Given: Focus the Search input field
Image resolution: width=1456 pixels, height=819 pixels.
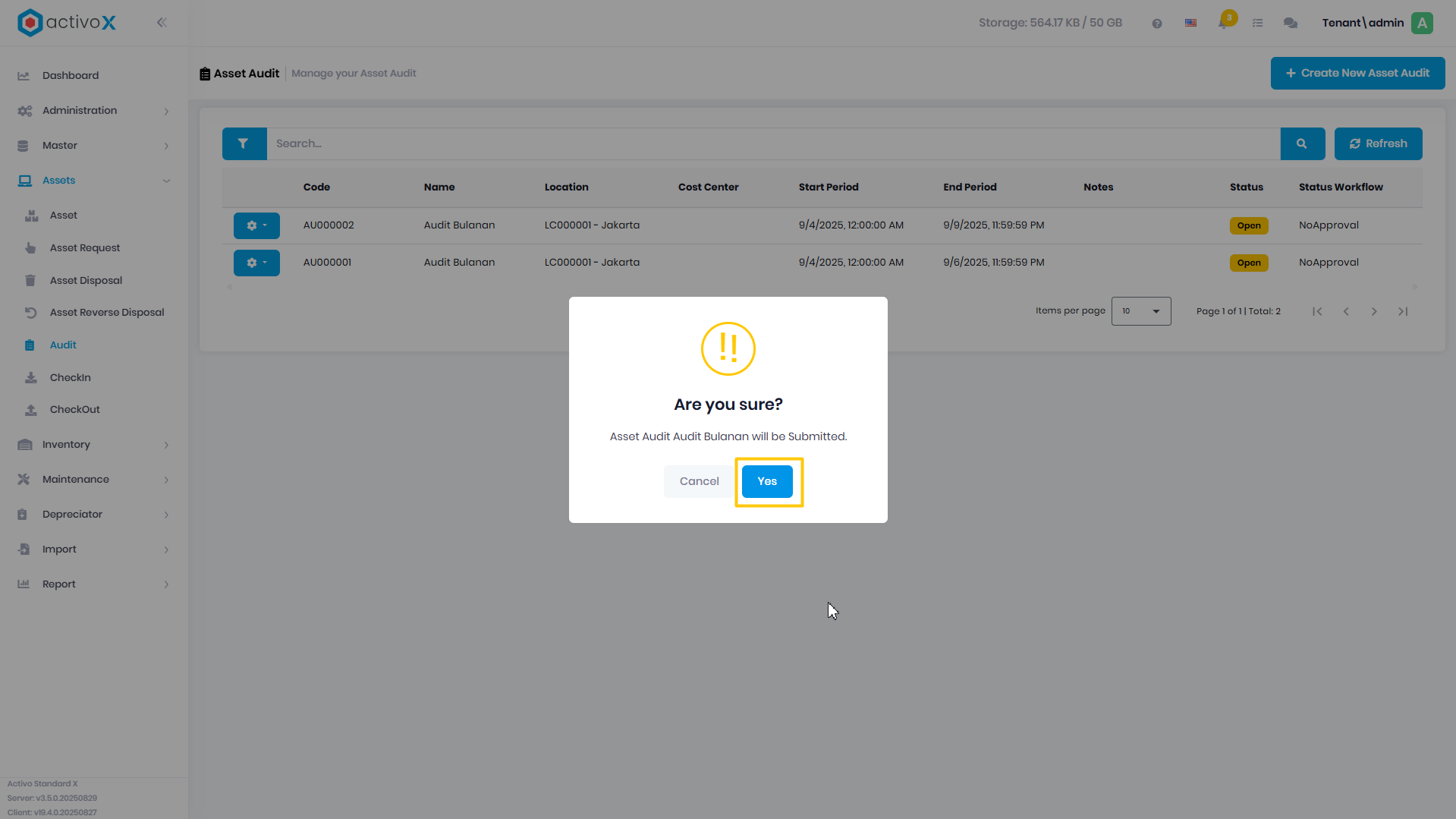Looking at the screenshot, I should pos(773,143).
